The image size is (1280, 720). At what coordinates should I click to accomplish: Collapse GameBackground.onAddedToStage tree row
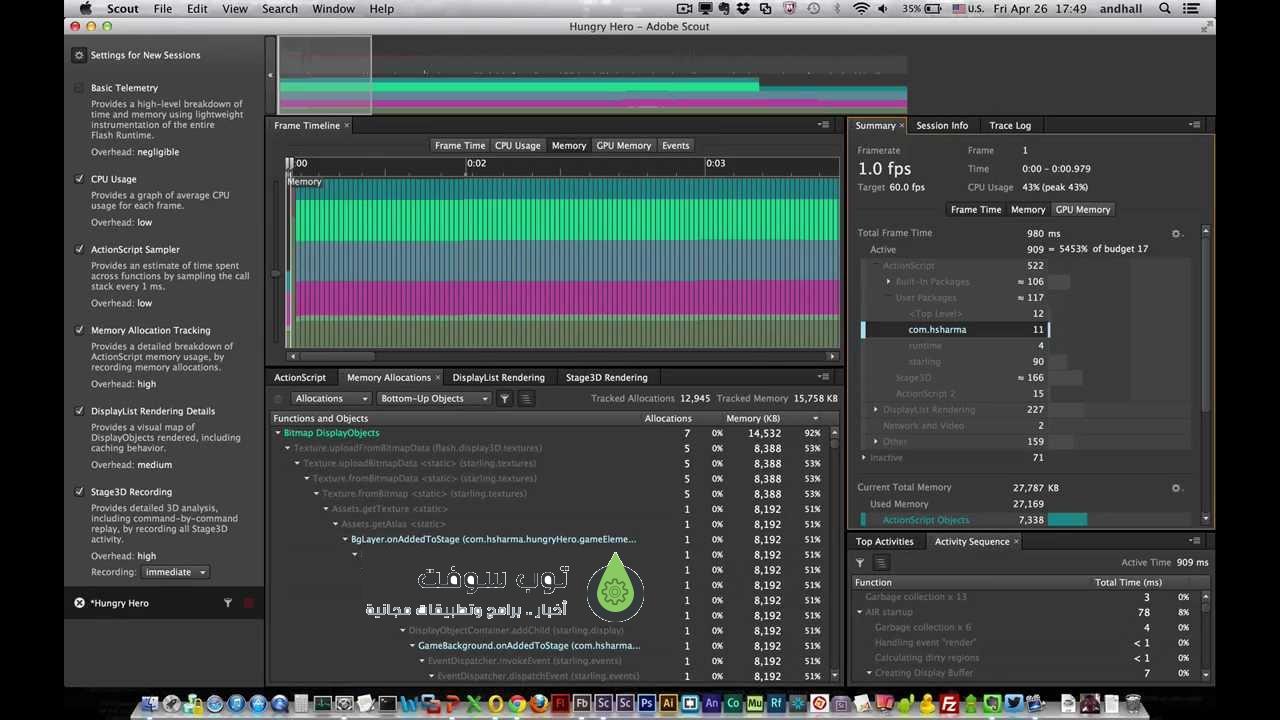(x=411, y=646)
